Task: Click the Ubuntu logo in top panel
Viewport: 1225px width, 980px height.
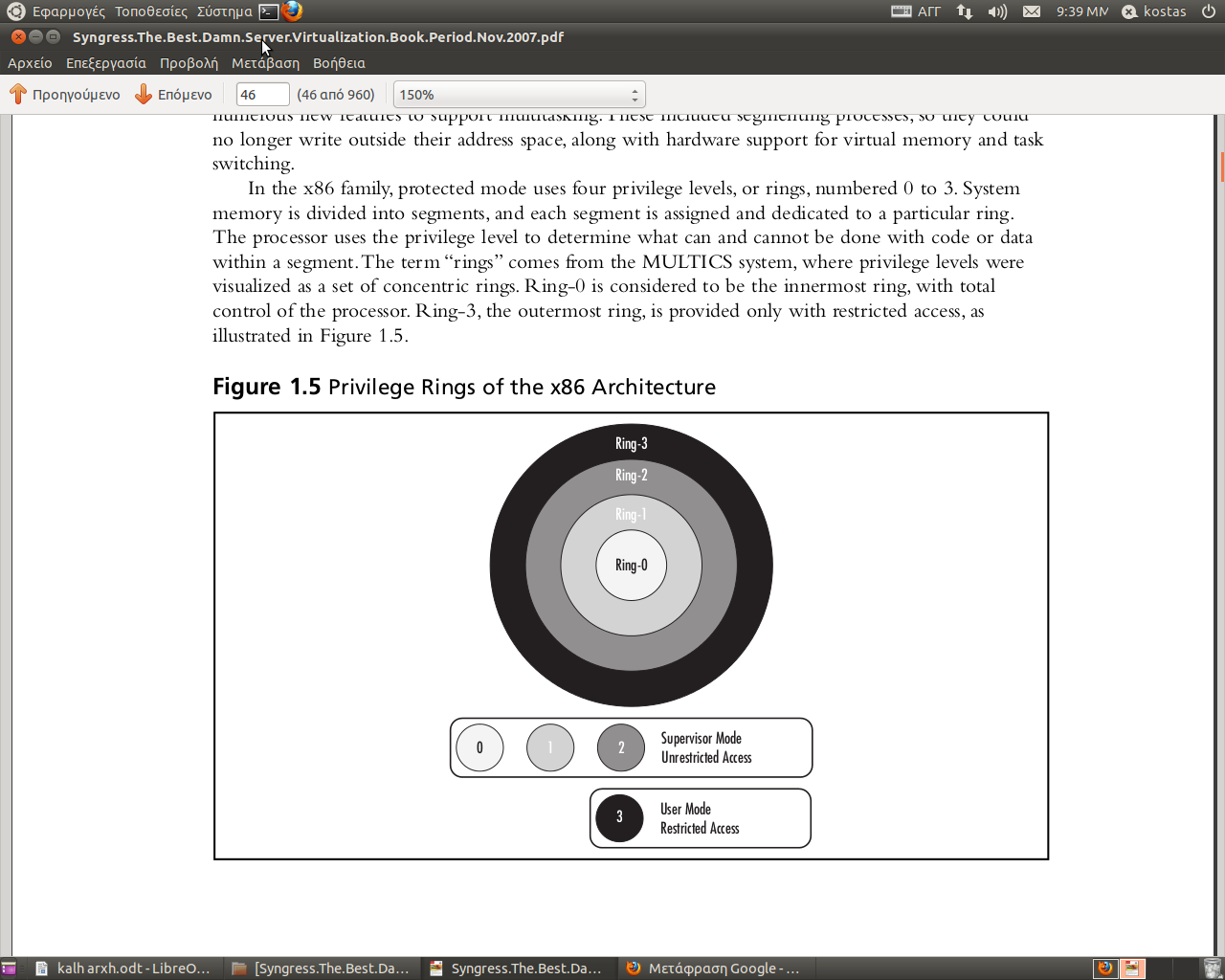Action: (15, 11)
